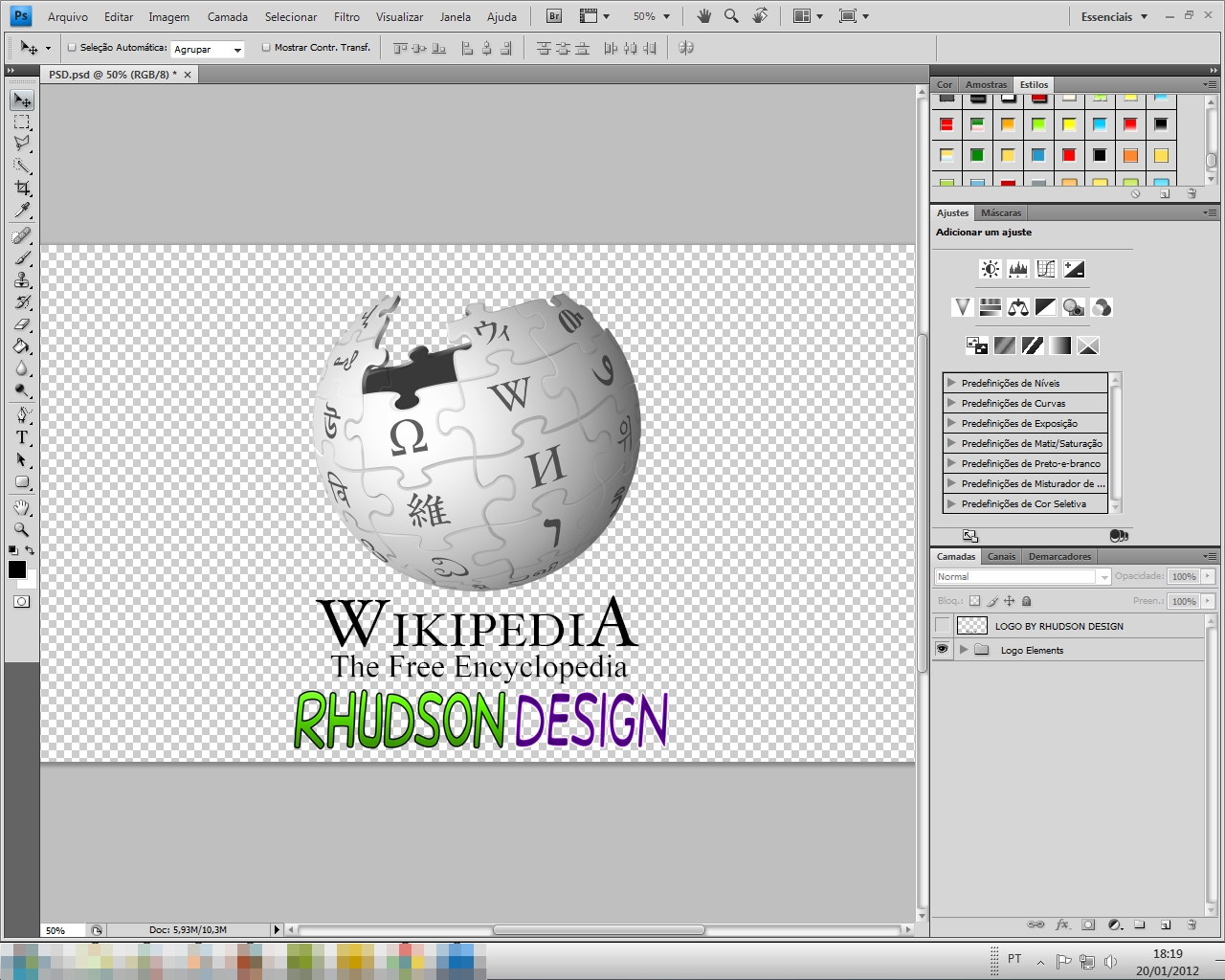
Task: Expand Predefinições de Curvas
Action: 950,403
